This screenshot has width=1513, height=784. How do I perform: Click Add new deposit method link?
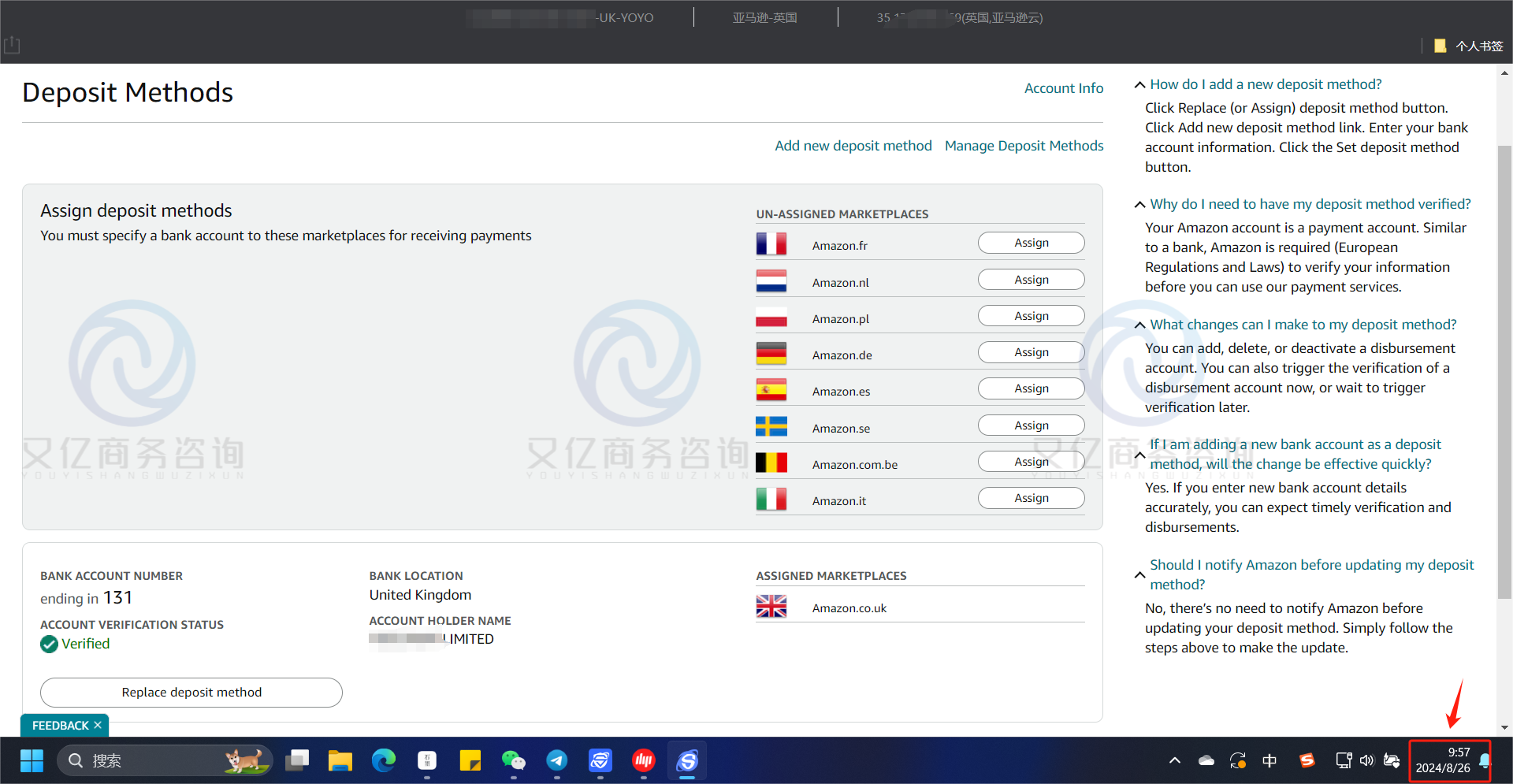click(853, 146)
